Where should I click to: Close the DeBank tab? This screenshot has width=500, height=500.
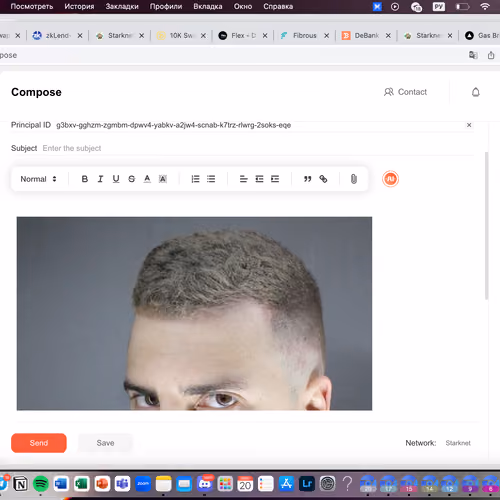coord(388,36)
